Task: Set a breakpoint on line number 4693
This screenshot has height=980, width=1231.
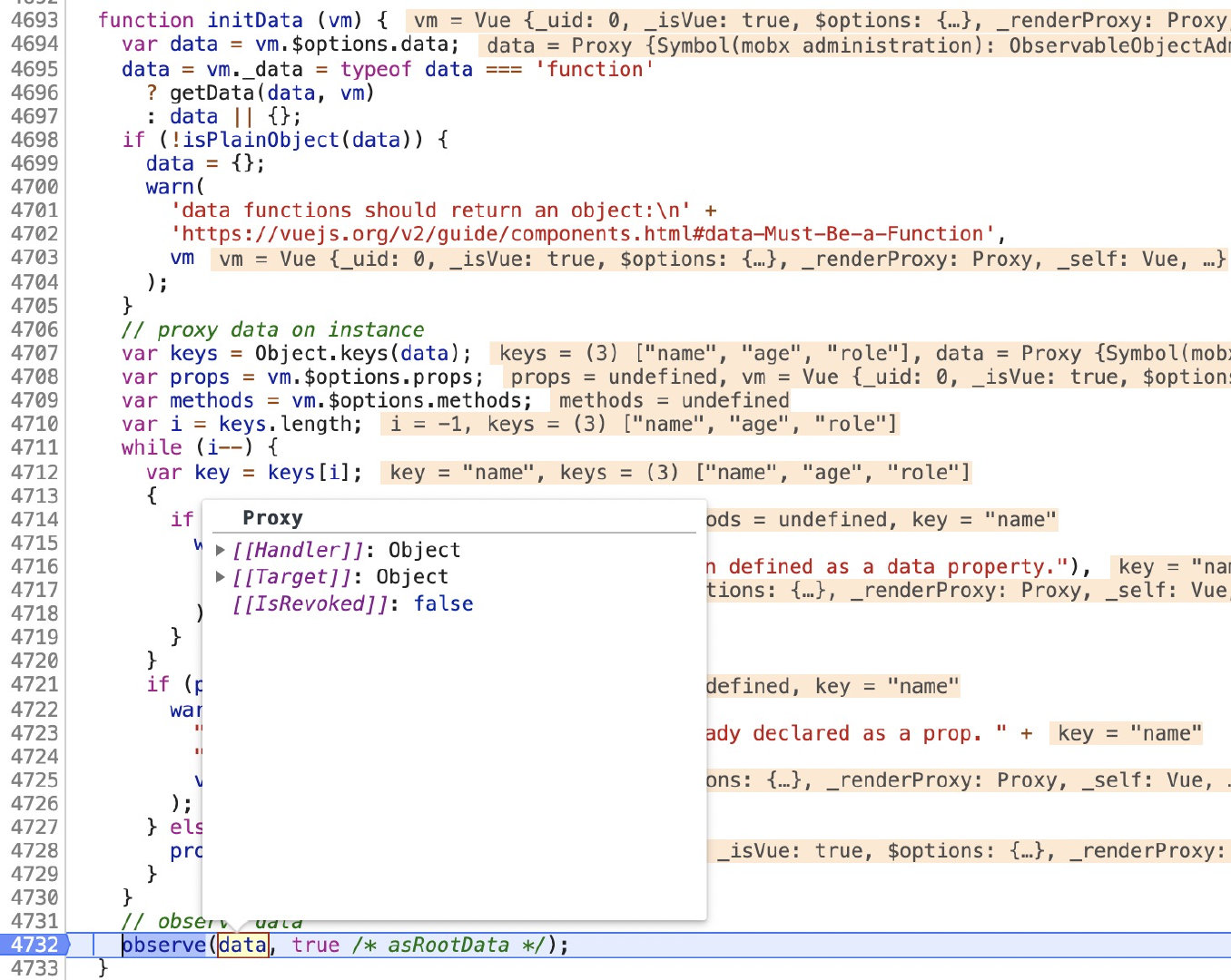Action: (x=34, y=20)
